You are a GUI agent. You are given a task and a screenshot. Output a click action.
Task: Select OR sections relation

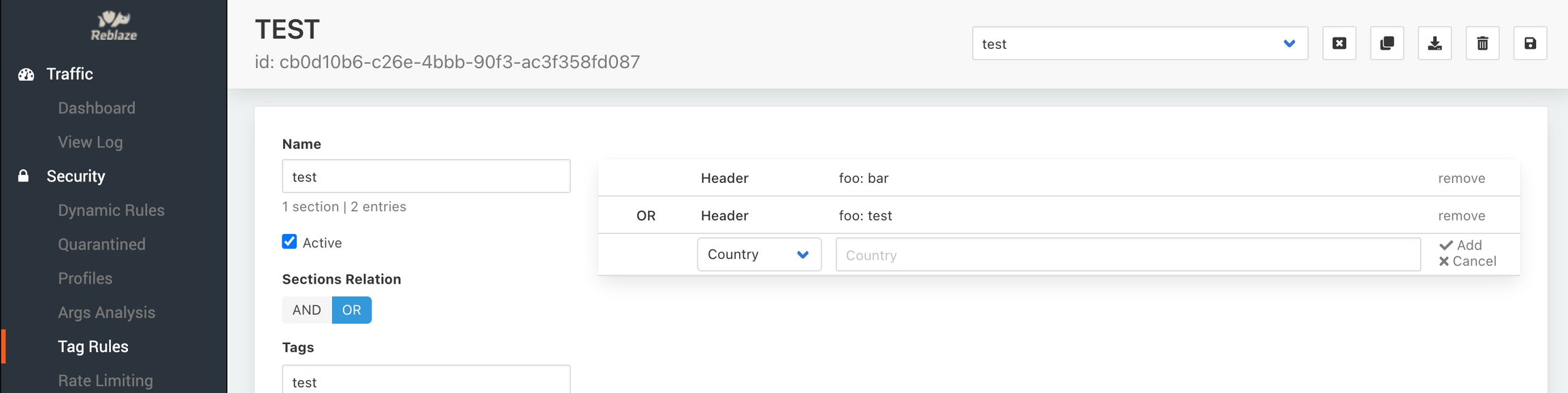click(351, 310)
